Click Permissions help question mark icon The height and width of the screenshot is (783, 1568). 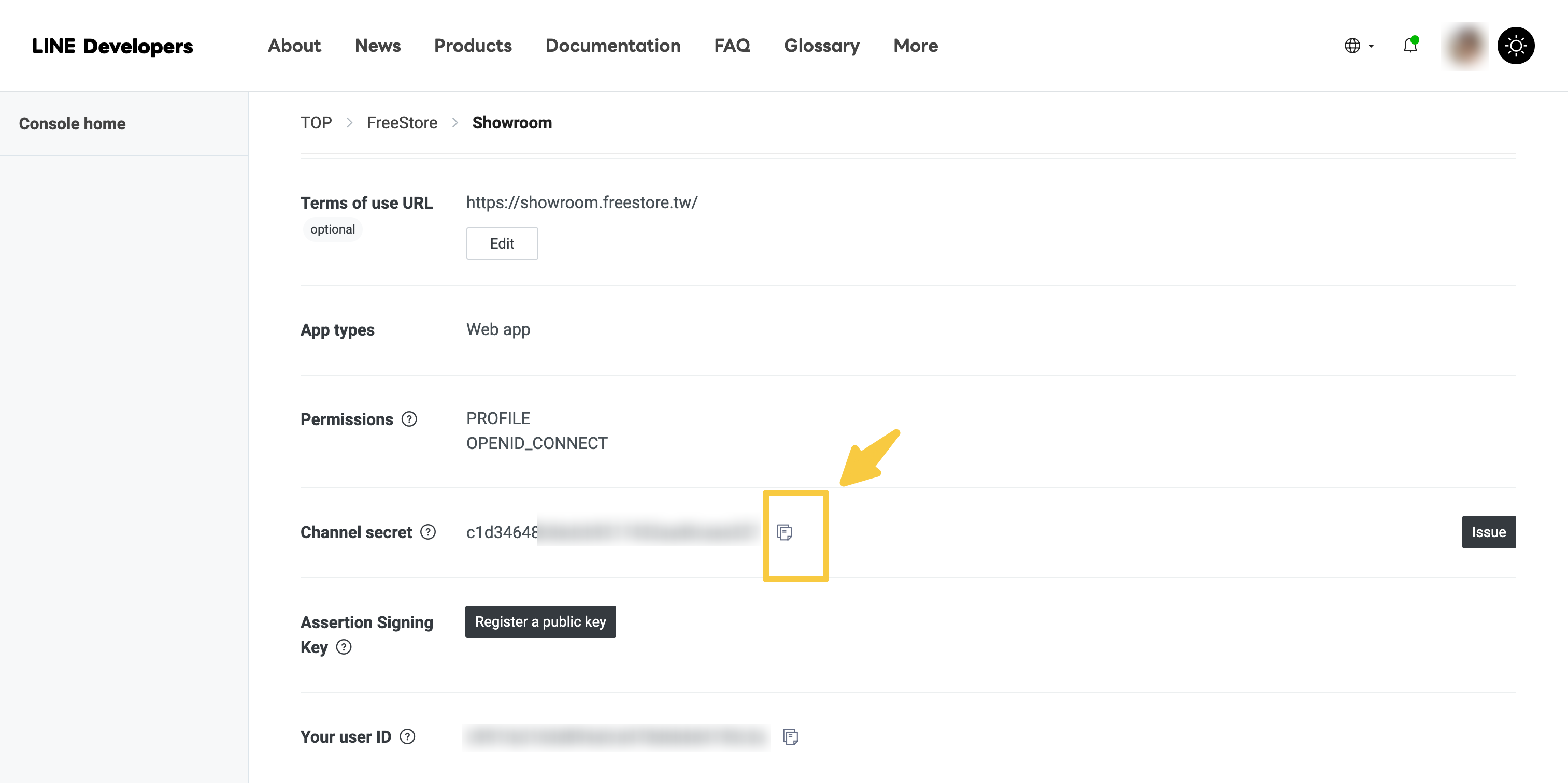tap(409, 419)
